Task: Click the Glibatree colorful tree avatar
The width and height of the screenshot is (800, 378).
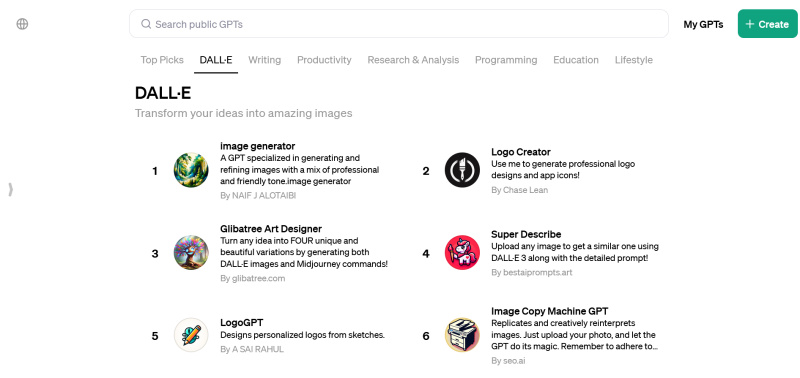Action: (x=191, y=253)
